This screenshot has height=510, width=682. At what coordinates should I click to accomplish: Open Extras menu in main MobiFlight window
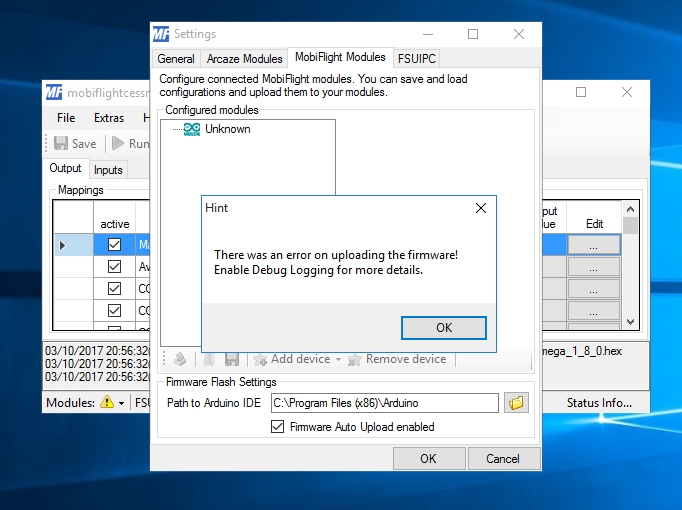(109, 118)
